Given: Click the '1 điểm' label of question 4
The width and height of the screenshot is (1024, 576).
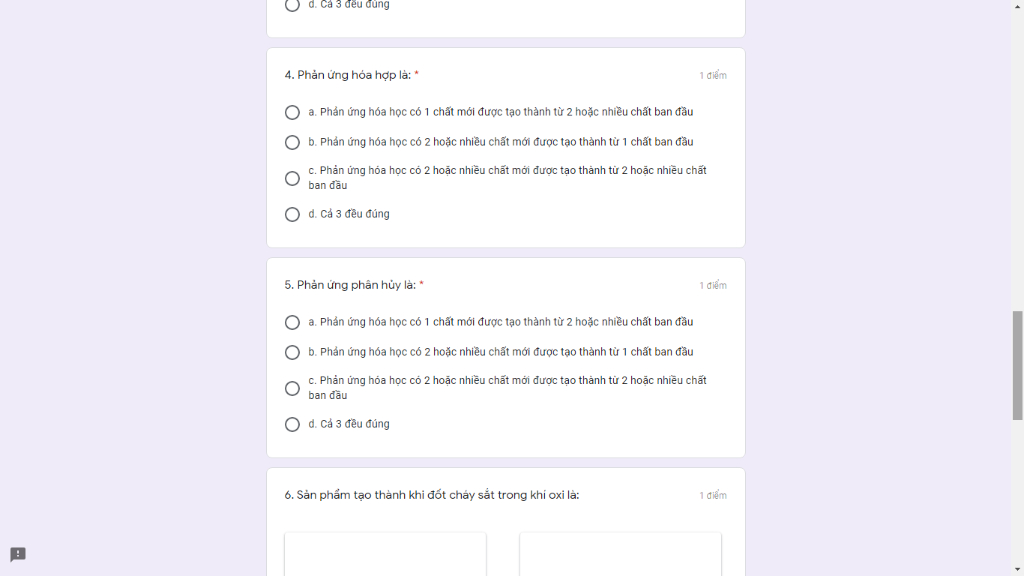Looking at the screenshot, I should pyautogui.click(x=712, y=76).
